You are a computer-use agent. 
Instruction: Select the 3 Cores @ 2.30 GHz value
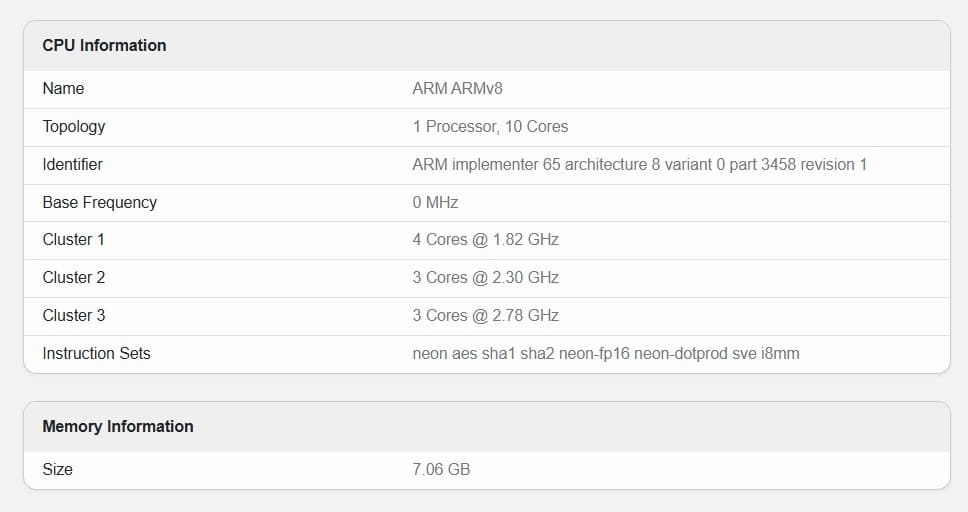[485, 277]
